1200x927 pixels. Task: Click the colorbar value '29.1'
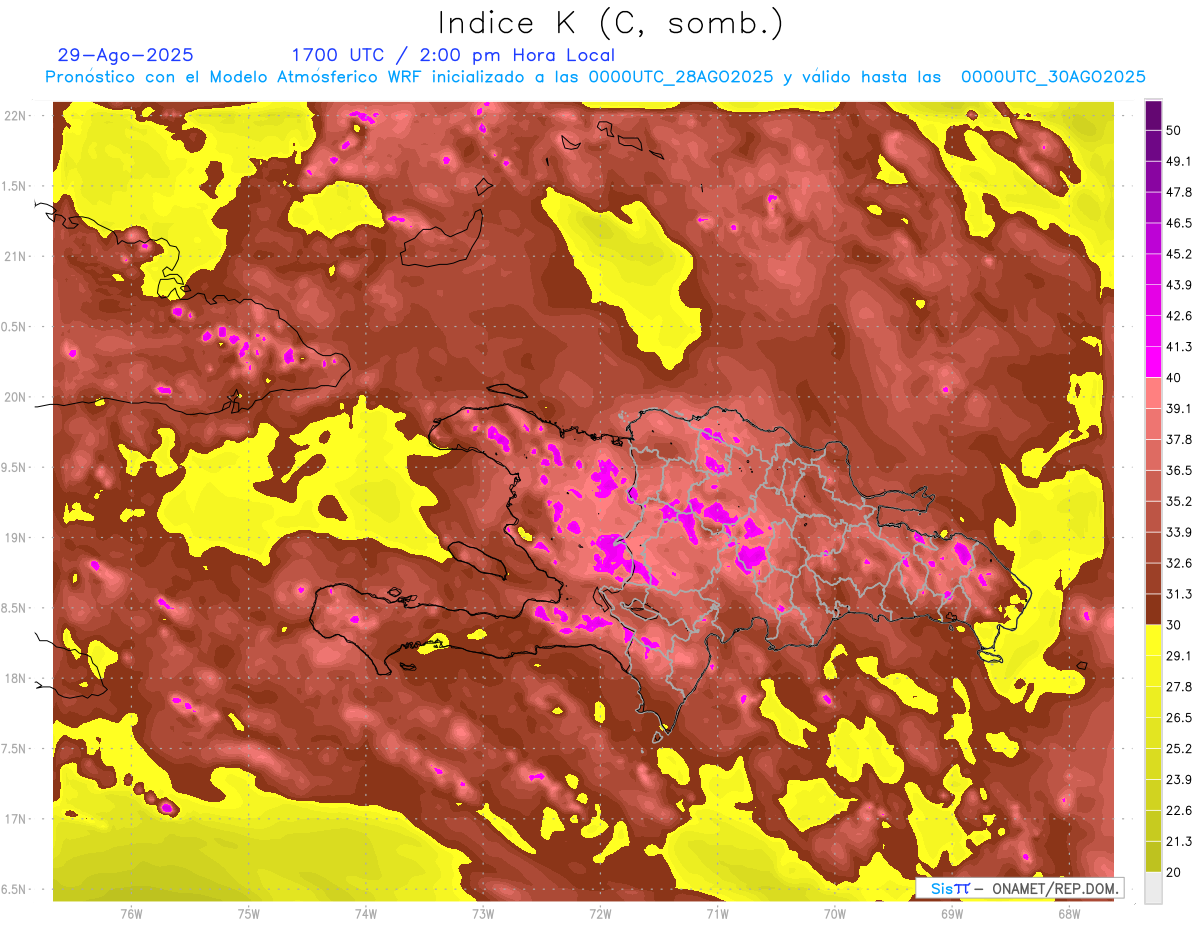pos(1178,656)
